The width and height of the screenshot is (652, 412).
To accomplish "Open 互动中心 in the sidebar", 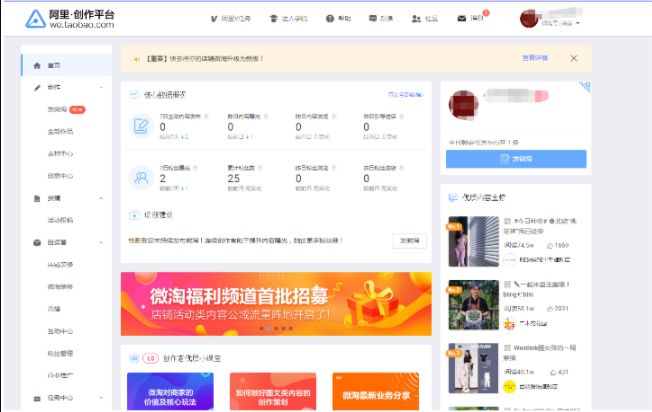I will click(x=60, y=331).
